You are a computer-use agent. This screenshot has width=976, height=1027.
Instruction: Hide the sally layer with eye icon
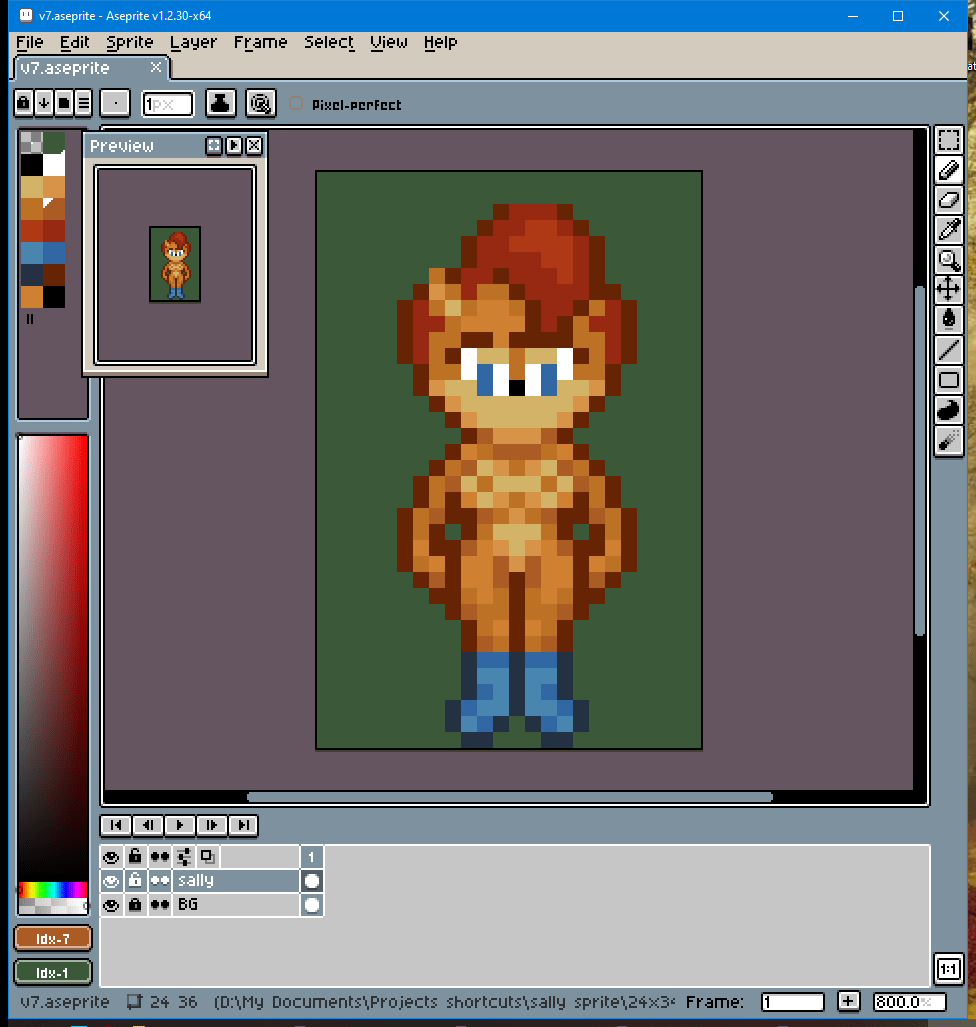coord(111,881)
